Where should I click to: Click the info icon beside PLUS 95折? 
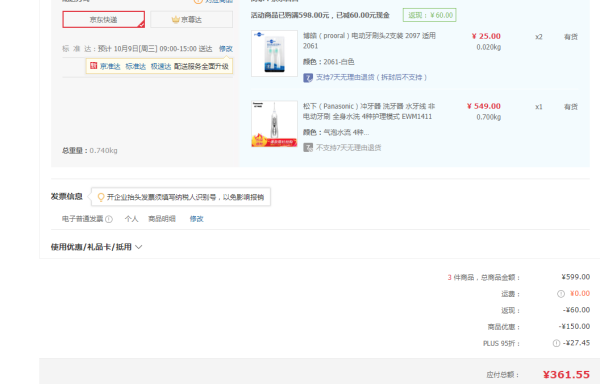pos(556,343)
